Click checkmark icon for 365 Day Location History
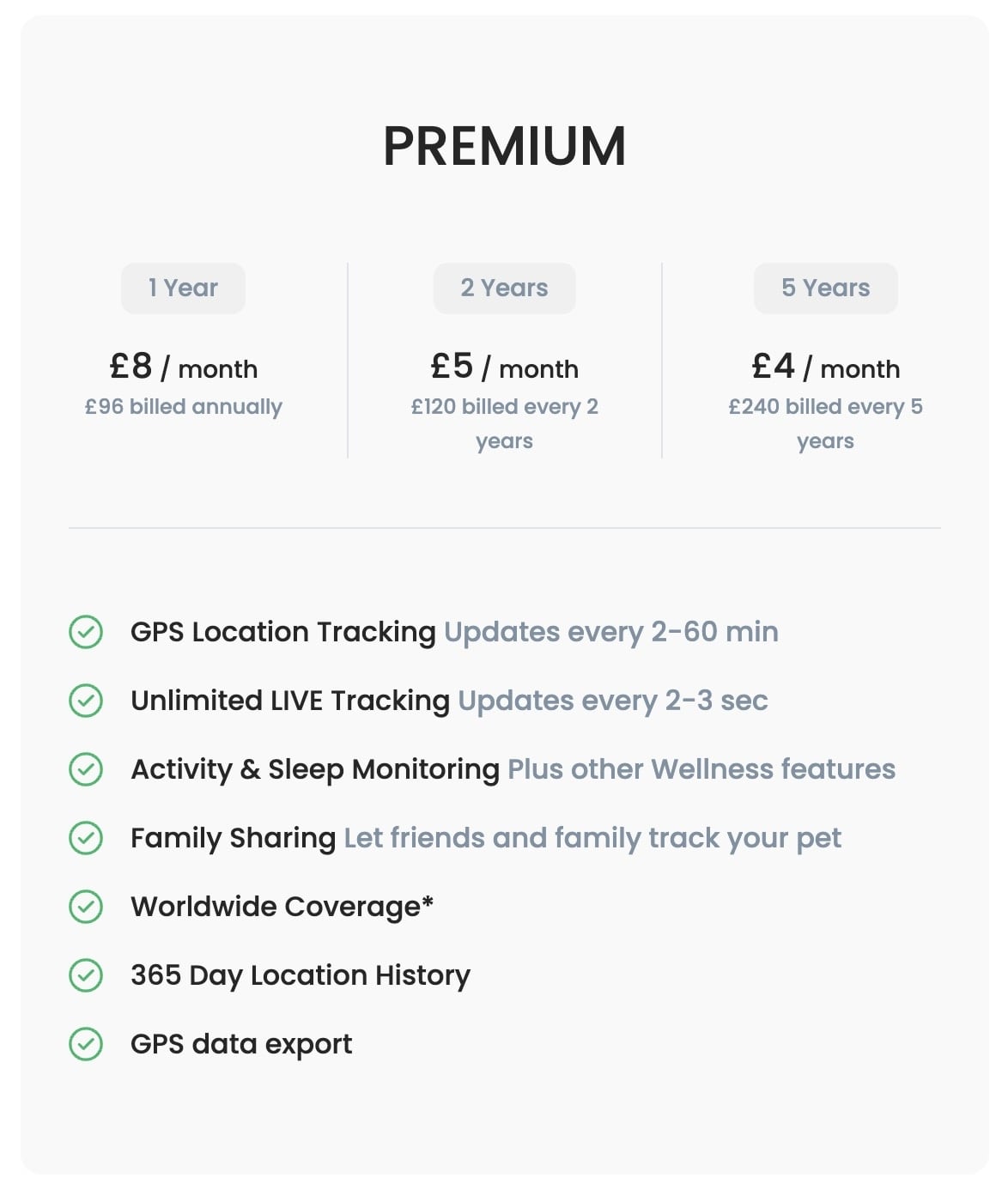Viewport: 1008px width, 1190px height. 86,975
